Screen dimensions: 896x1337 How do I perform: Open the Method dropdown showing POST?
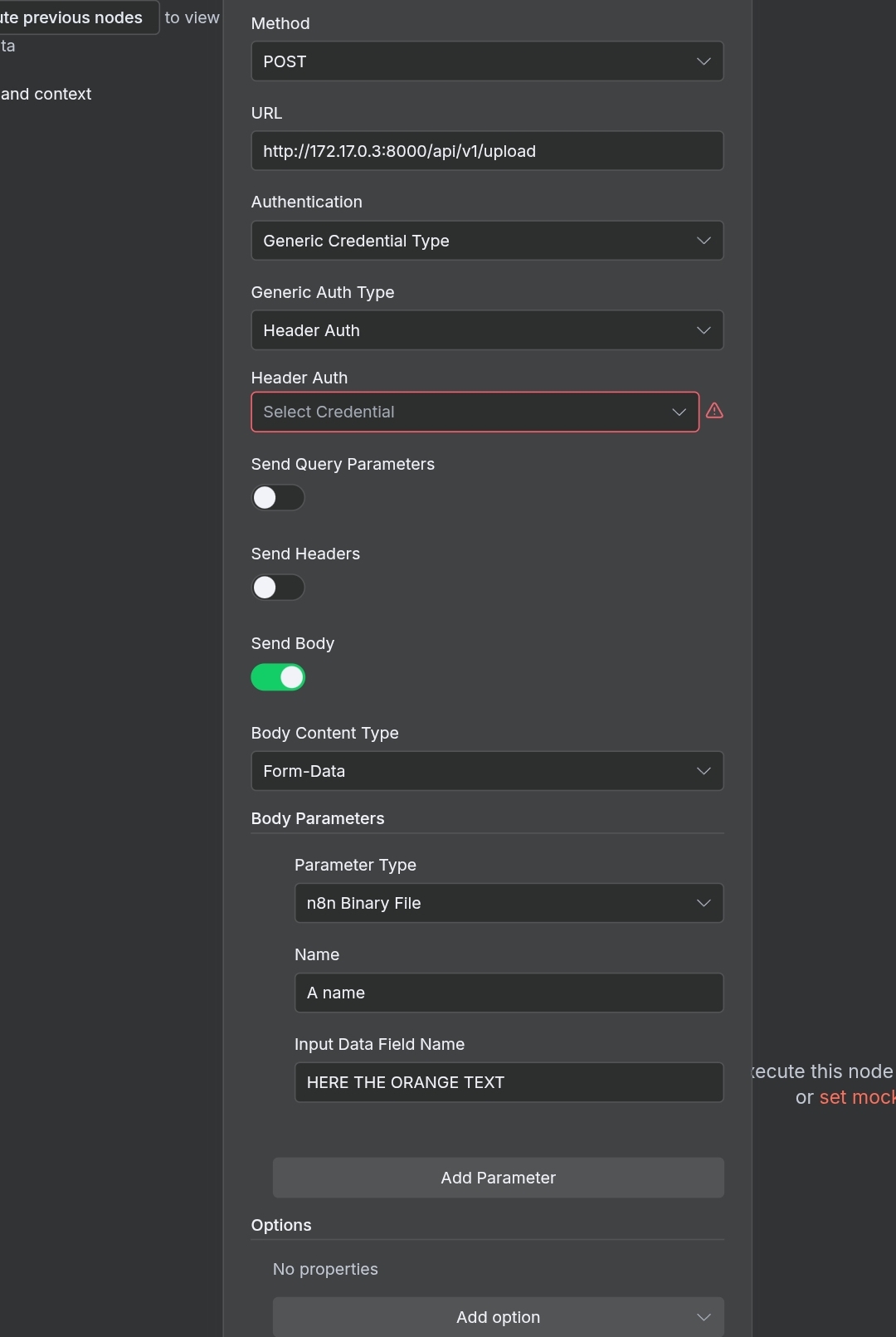pyautogui.click(x=486, y=61)
